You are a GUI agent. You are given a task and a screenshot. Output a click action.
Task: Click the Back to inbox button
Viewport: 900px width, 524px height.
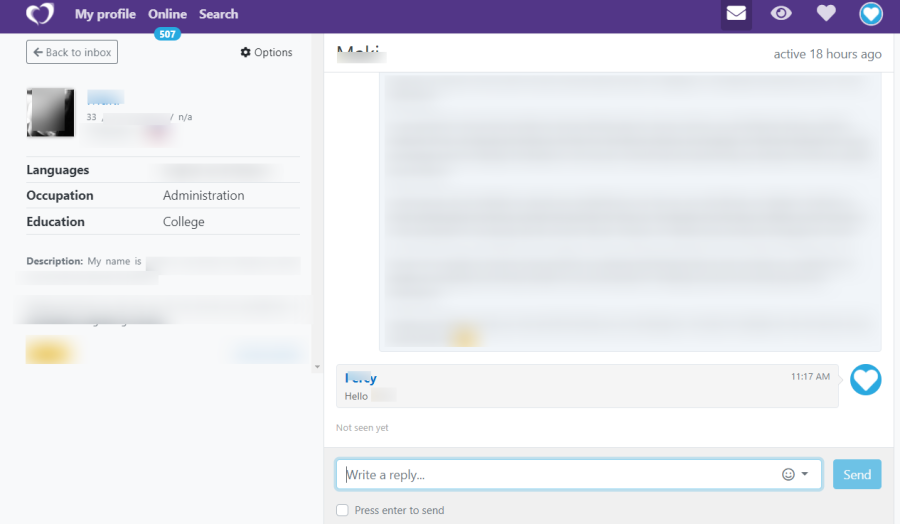[72, 52]
